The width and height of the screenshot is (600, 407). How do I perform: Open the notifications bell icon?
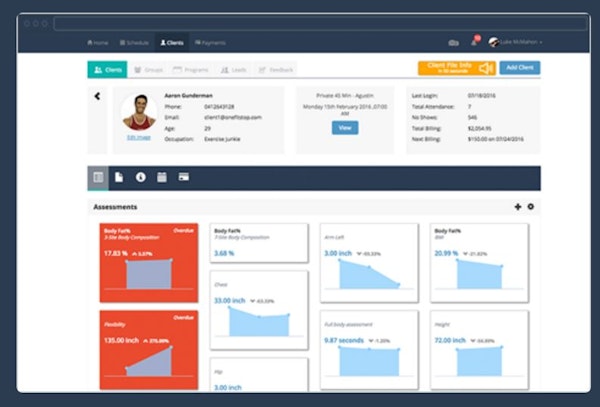coord(476,43)
